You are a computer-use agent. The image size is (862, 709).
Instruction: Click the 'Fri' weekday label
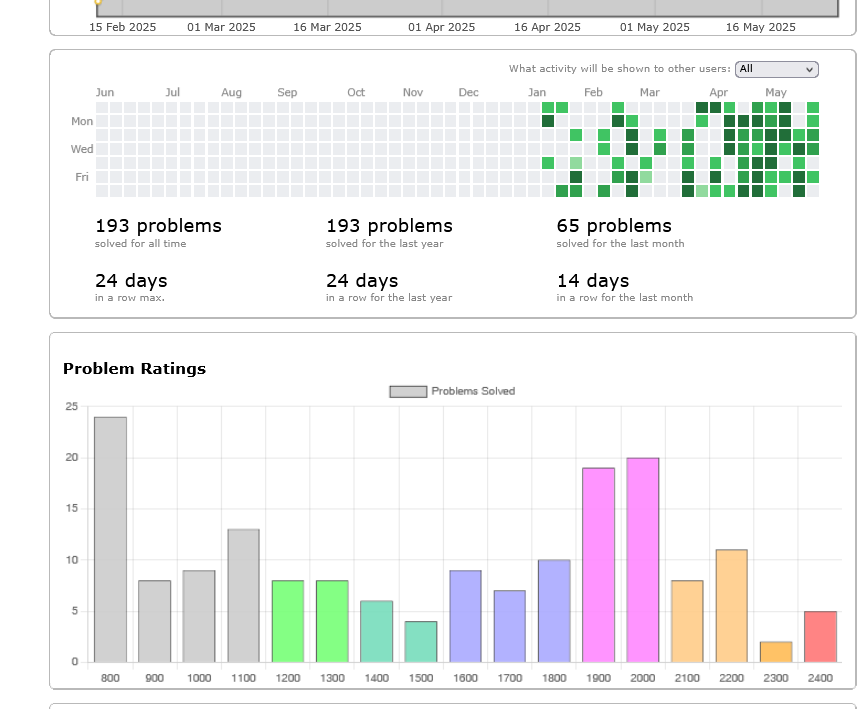point(82,177)
